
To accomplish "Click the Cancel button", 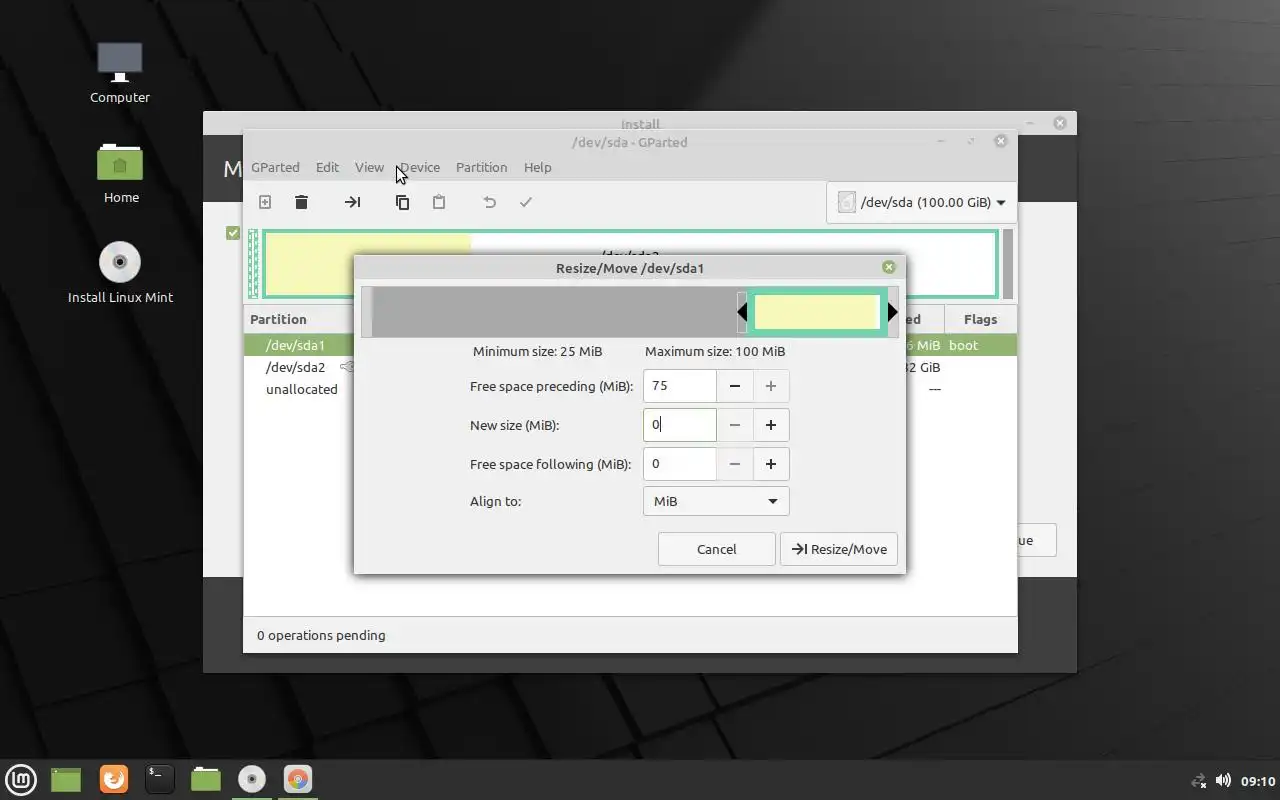I will tap(716, 549).
